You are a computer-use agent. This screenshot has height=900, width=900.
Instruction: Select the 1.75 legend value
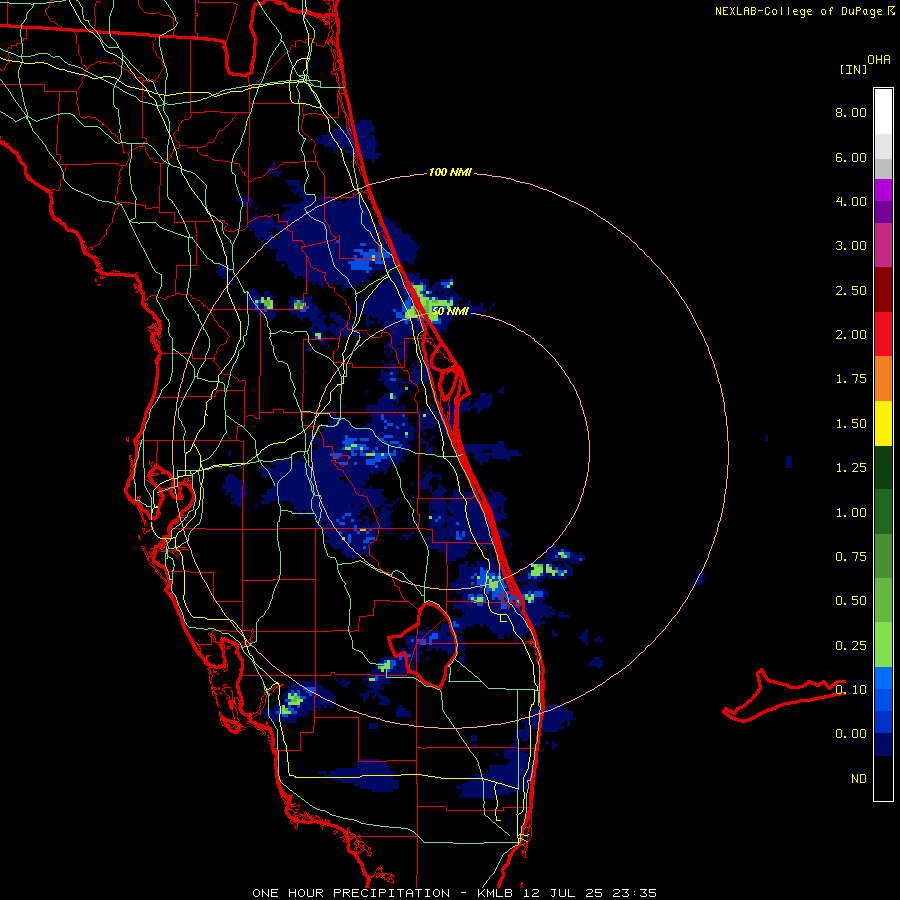851,379
